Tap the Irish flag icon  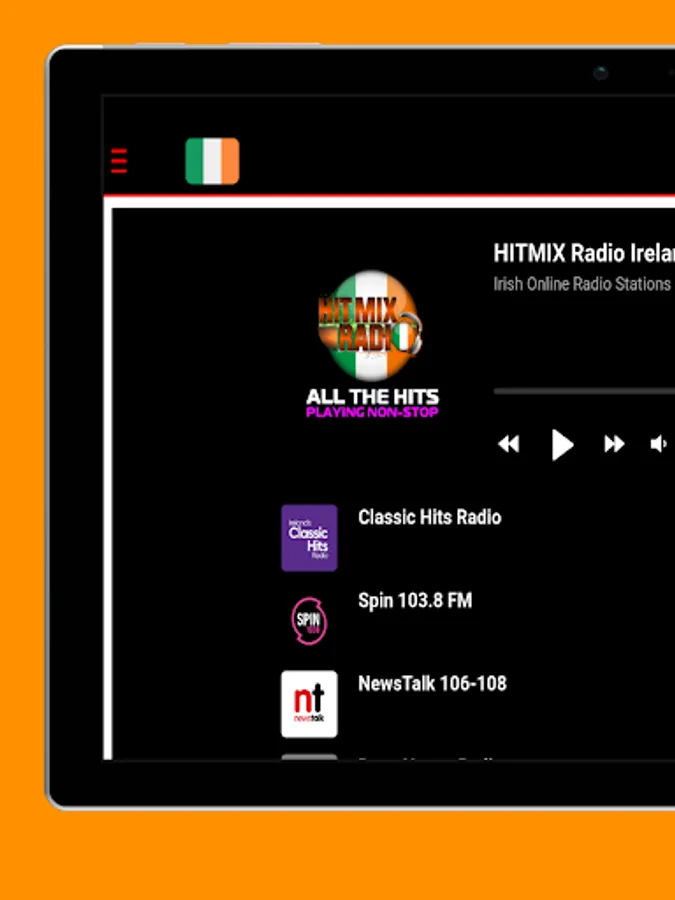pos(212,161)
